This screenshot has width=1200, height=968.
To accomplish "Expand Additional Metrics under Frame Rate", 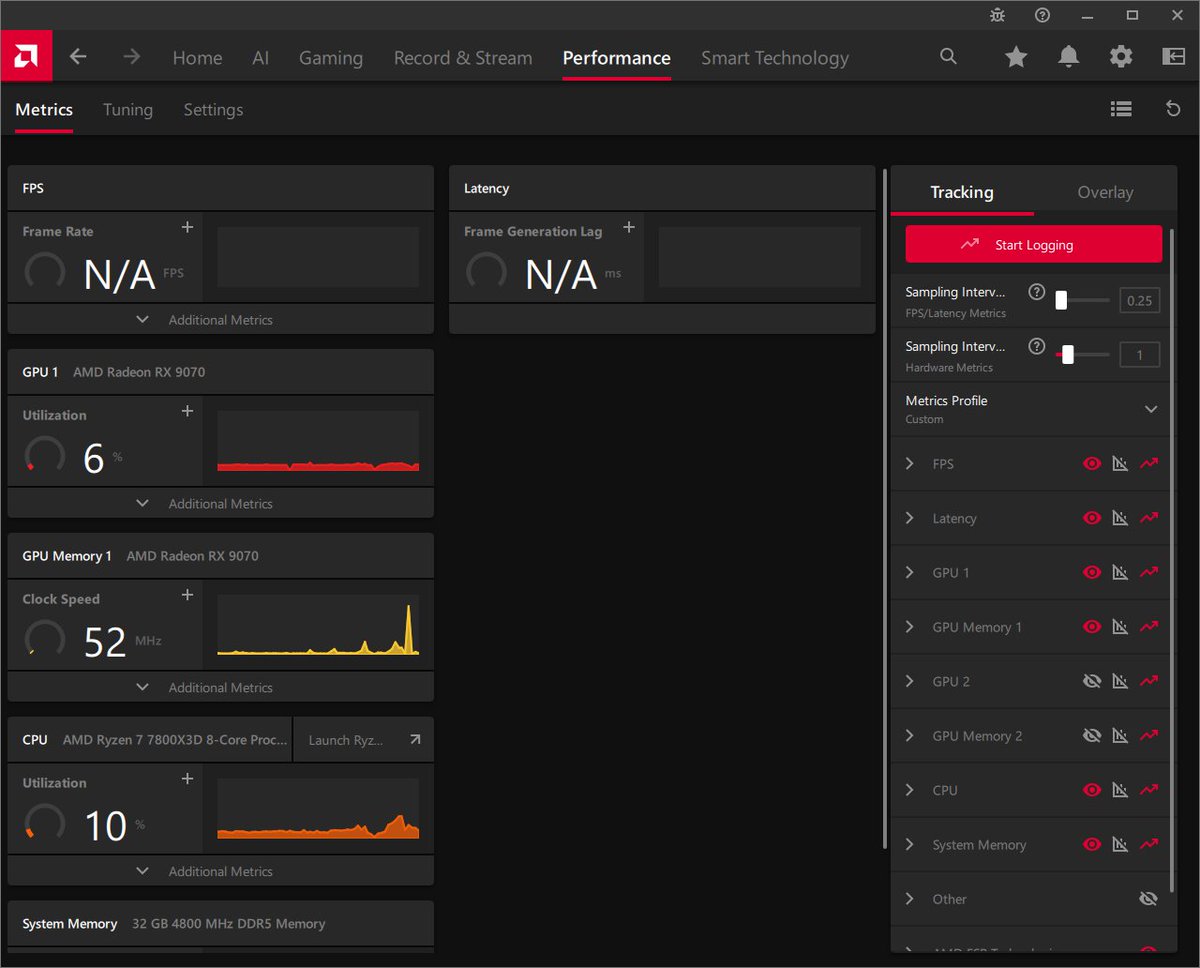I will (x=220, y=320).
